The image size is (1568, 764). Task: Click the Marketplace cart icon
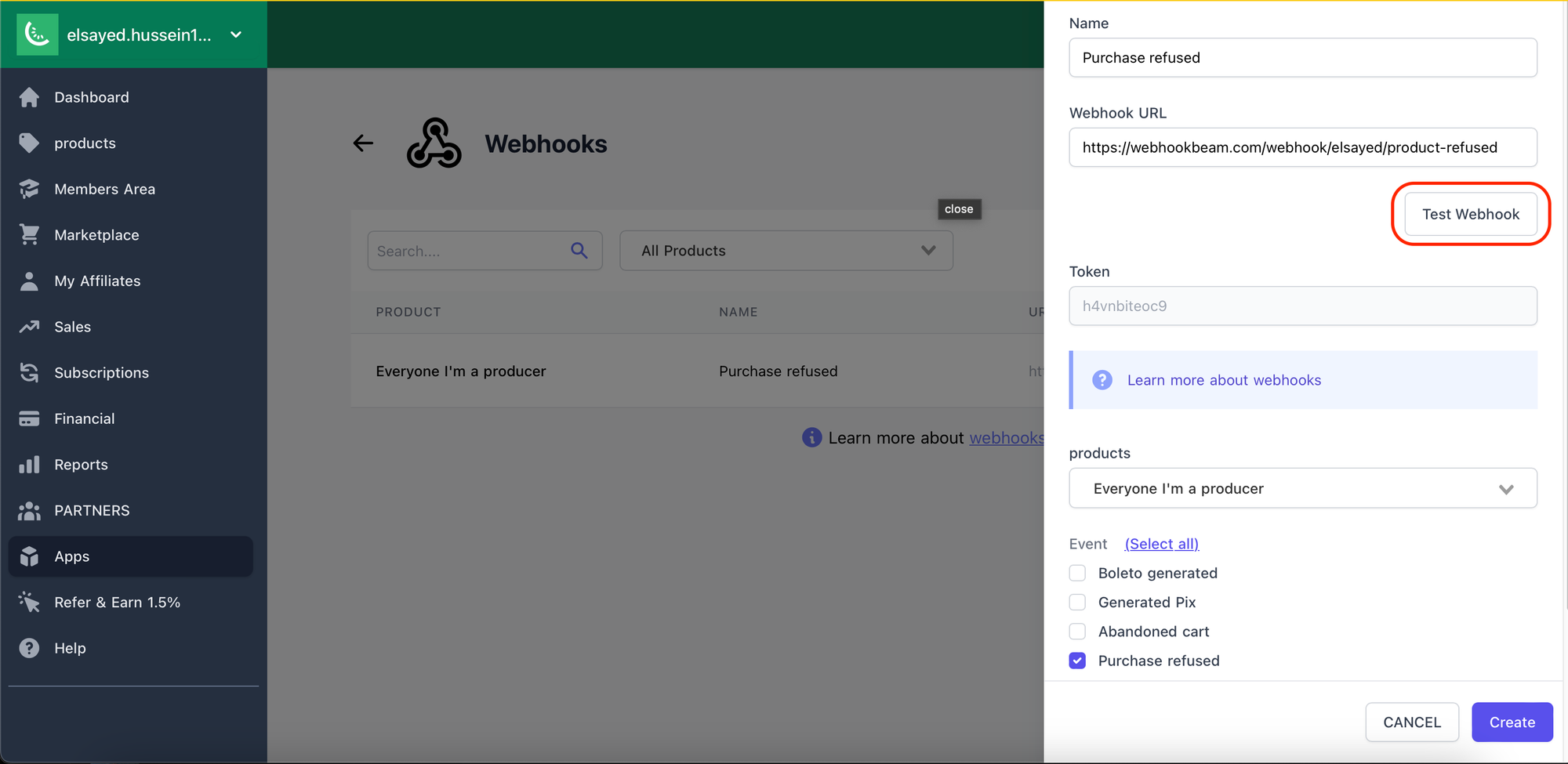coord(29,235)
